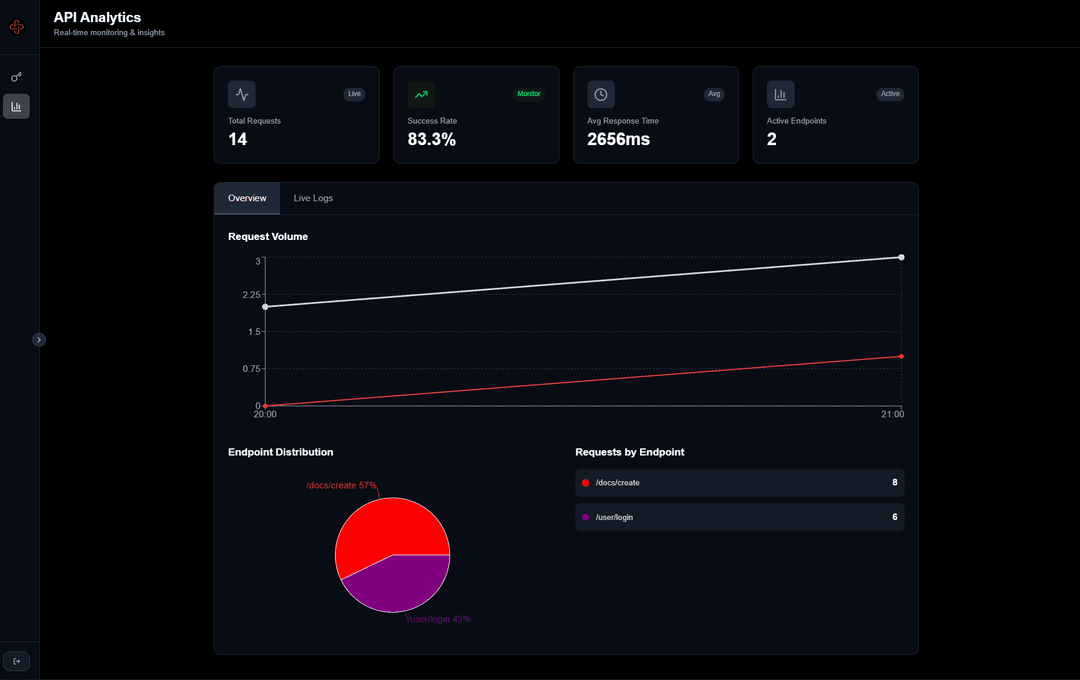Screen dimensions: 1080x680
Task: Toggle the Monitor badge on Success Rate
Action: 528,93
